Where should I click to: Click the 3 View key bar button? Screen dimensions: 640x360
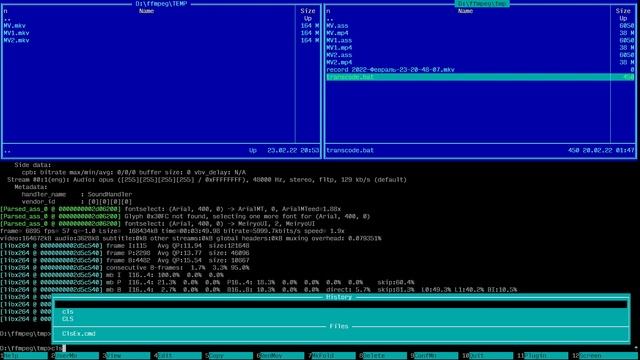pyautogui.click(x=128, y=356)
